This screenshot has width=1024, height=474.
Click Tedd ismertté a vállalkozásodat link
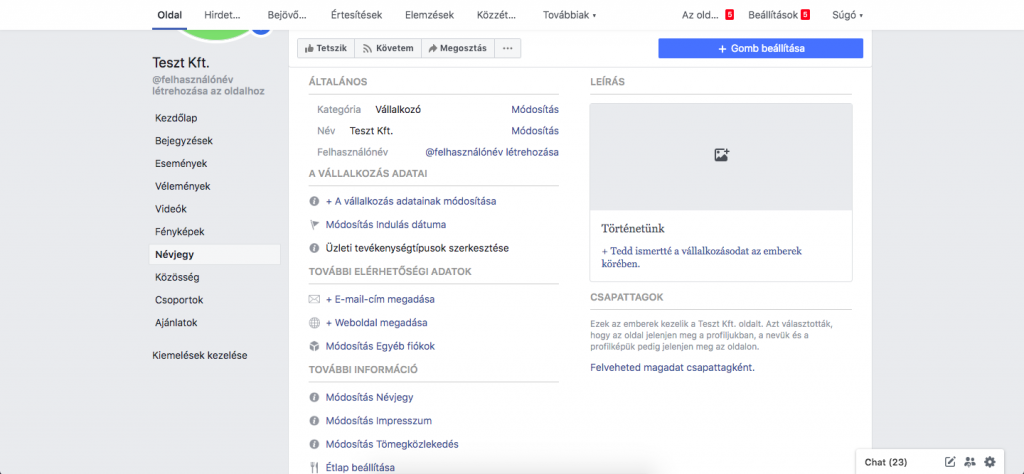tap(701, 257)
